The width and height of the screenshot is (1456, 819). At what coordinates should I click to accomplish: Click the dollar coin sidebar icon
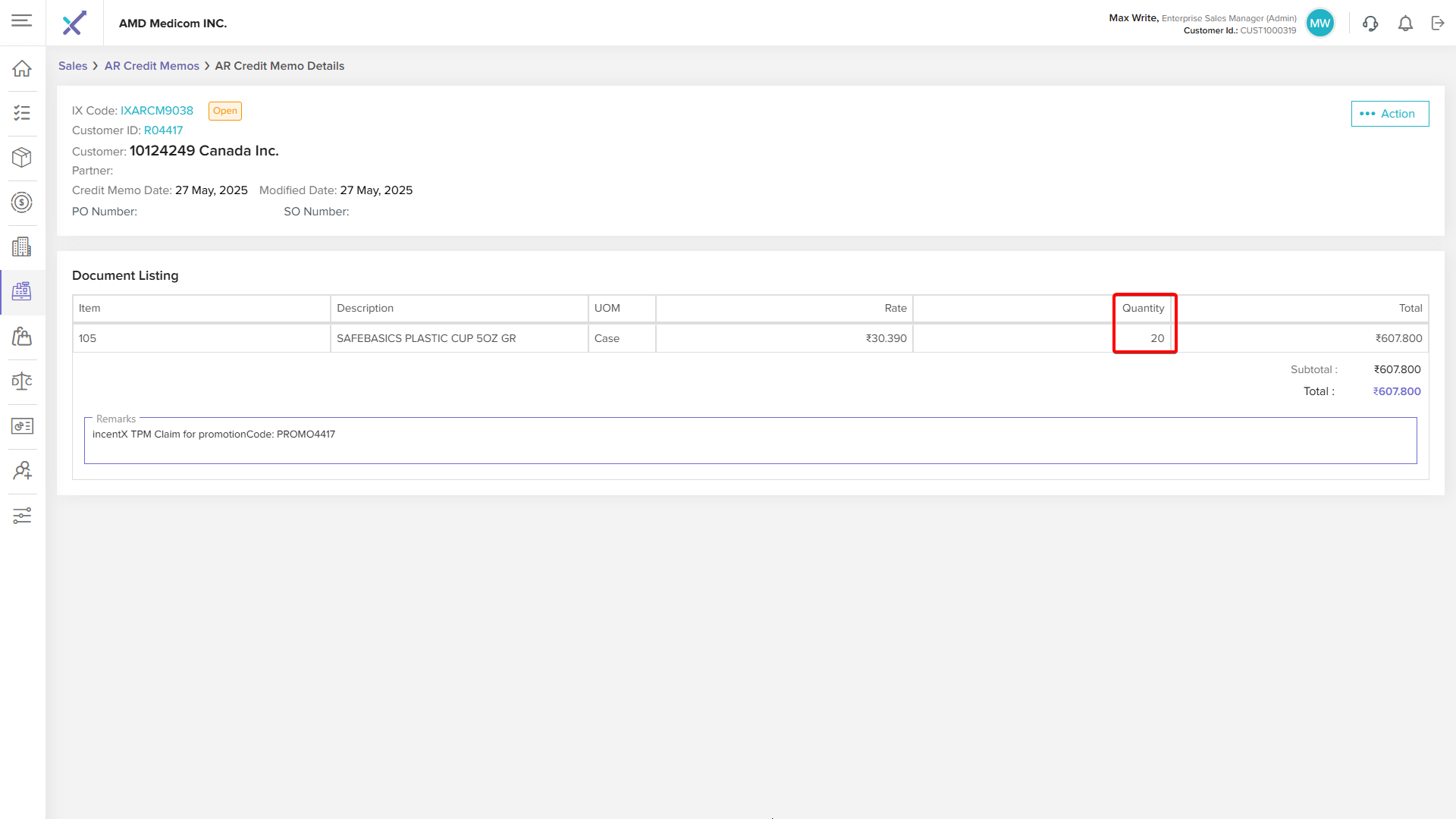click(x=22, y=202)
